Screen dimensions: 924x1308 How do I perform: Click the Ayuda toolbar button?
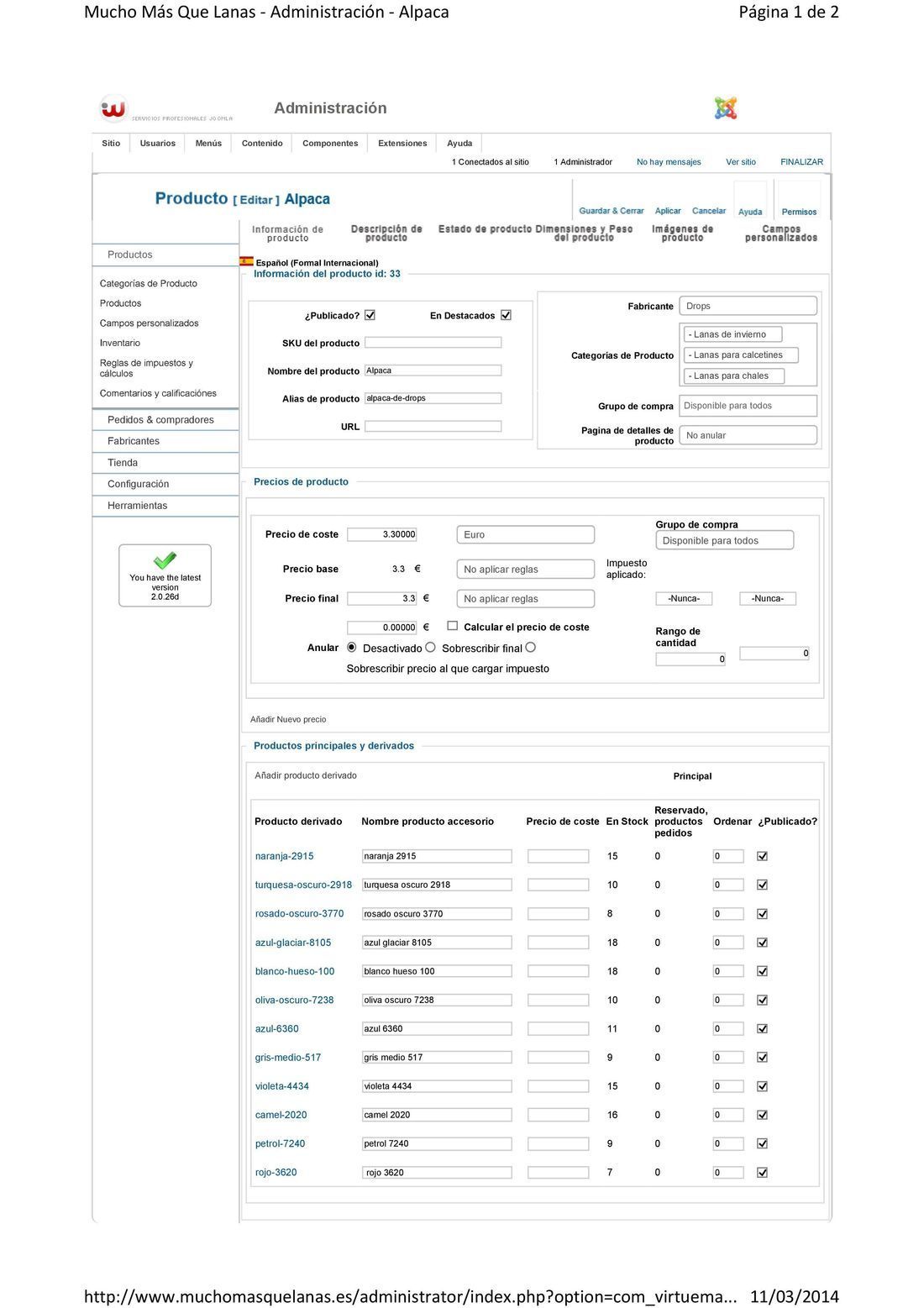[x=750, y=212]
